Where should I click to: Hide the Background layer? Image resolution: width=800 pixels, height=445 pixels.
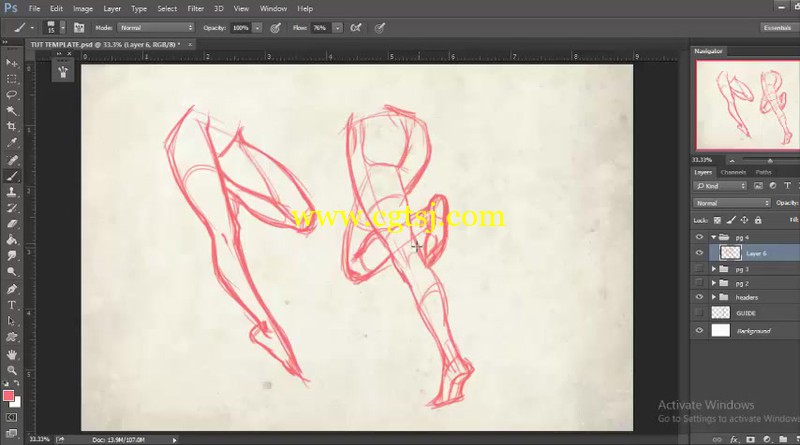pyautogui.click(x=699, y=330)
